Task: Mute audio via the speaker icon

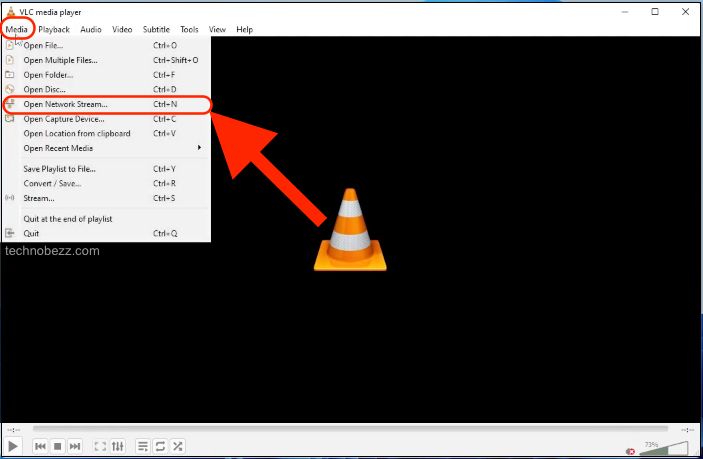Action: (x=630, y=451)
